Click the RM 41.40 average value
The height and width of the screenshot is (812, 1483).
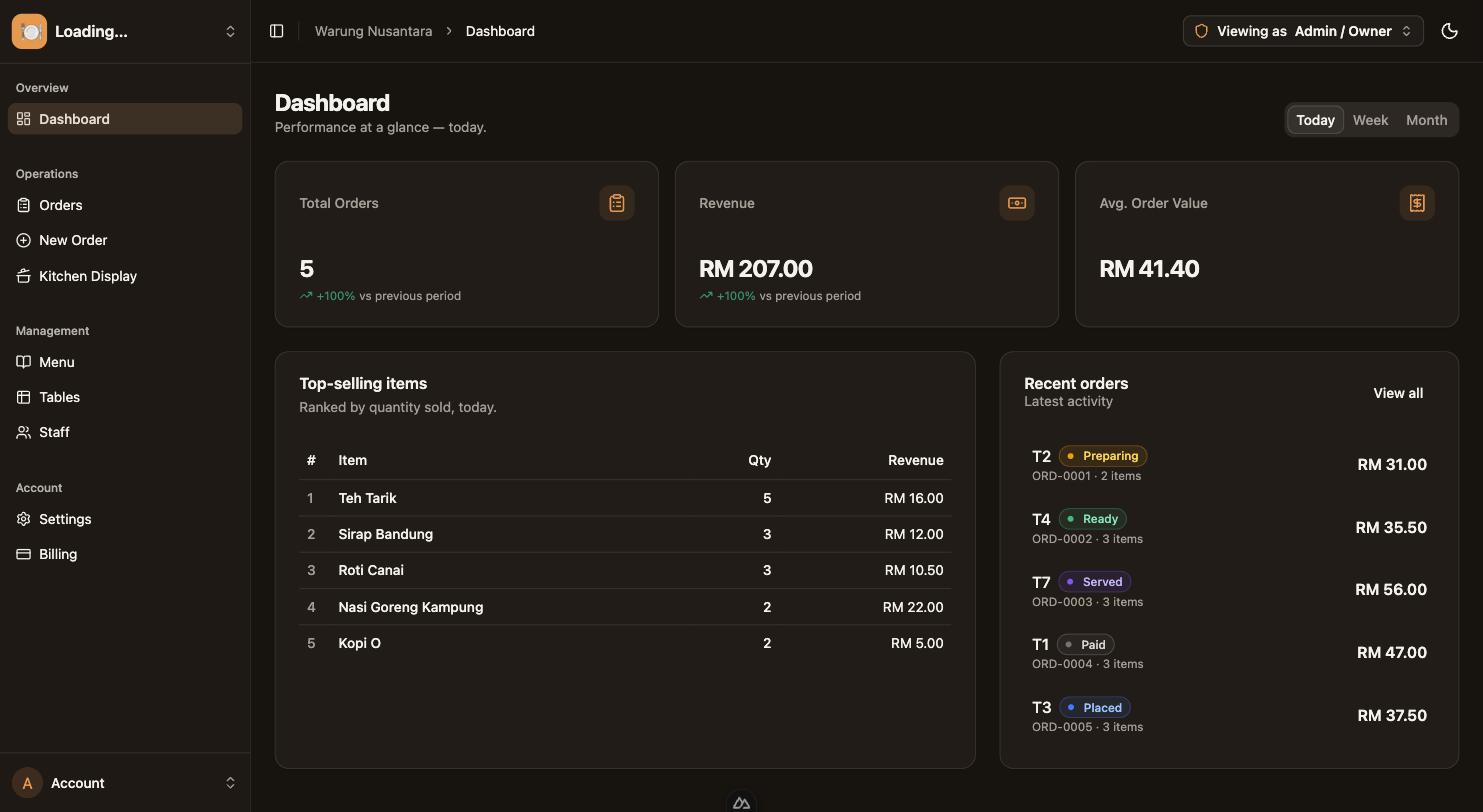1149,269
